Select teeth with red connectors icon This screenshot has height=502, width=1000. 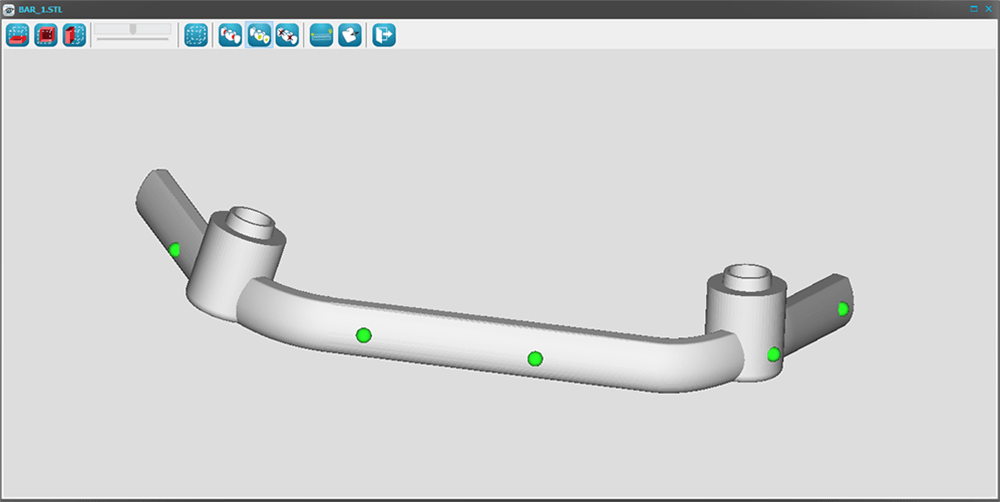click(x=230, y=35)
